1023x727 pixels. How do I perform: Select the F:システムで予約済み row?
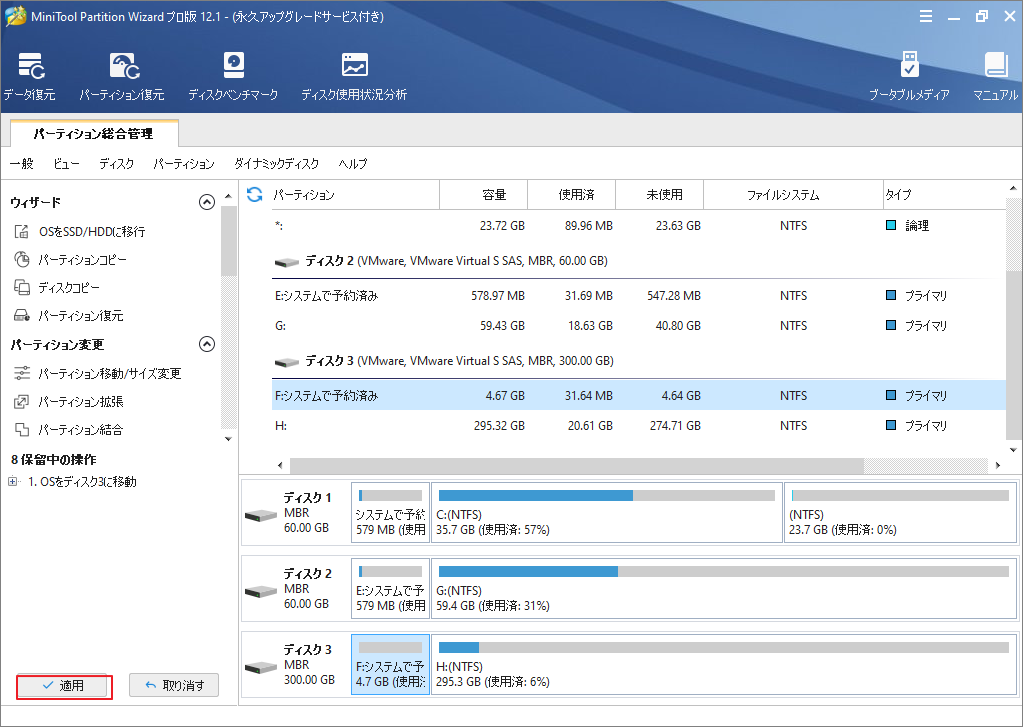[x=639, y=395]
